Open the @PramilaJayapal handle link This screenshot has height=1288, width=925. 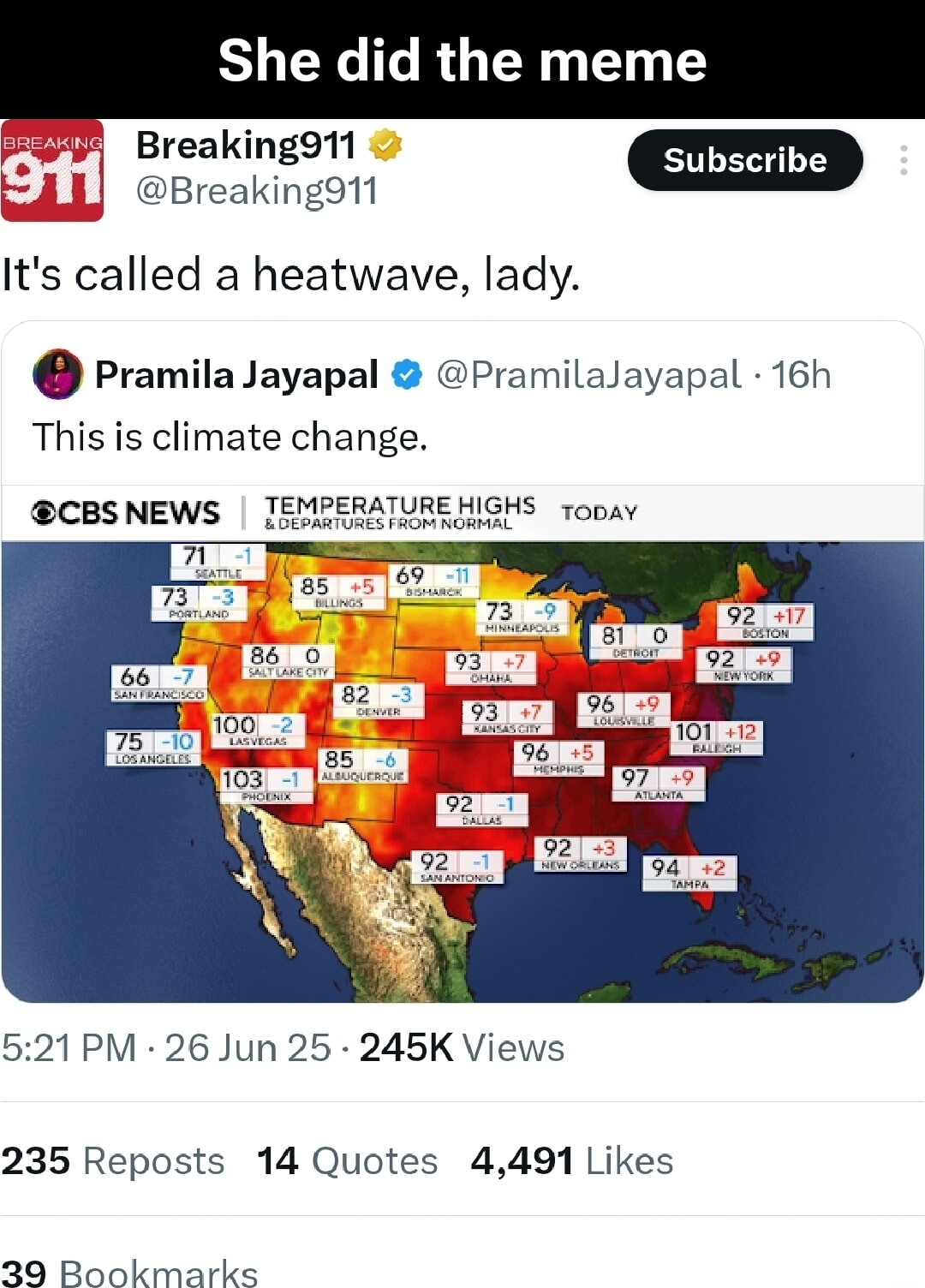pos(589,375)
